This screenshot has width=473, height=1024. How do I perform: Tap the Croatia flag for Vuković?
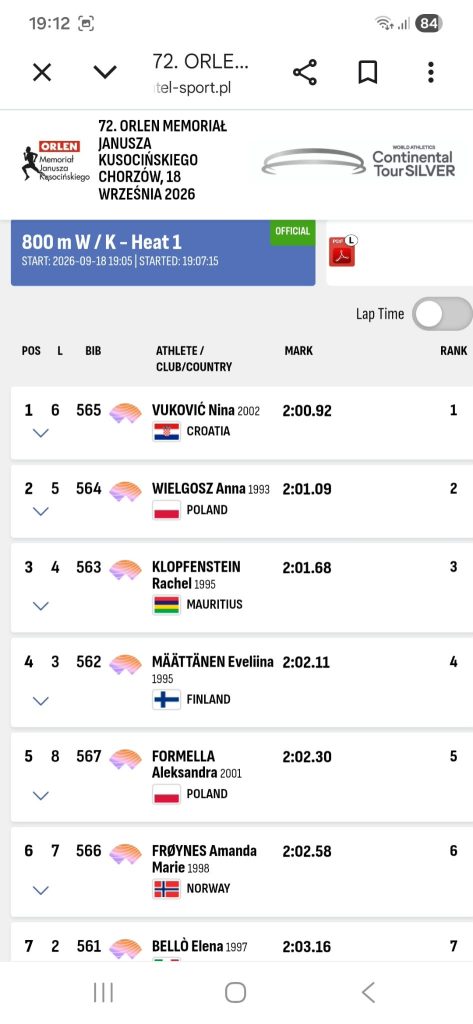point(167,432)
